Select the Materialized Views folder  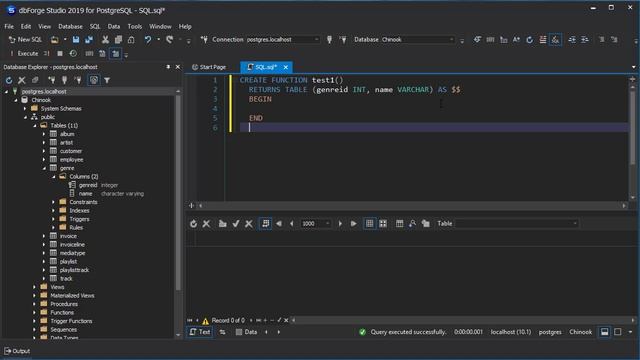pos(72,296)
